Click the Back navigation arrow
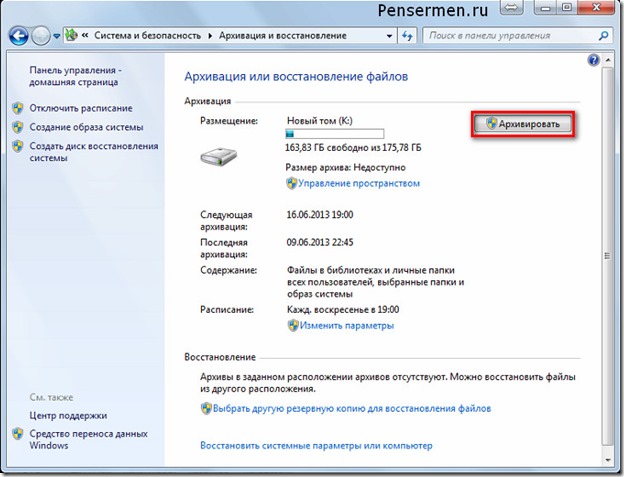 point(18,36)
